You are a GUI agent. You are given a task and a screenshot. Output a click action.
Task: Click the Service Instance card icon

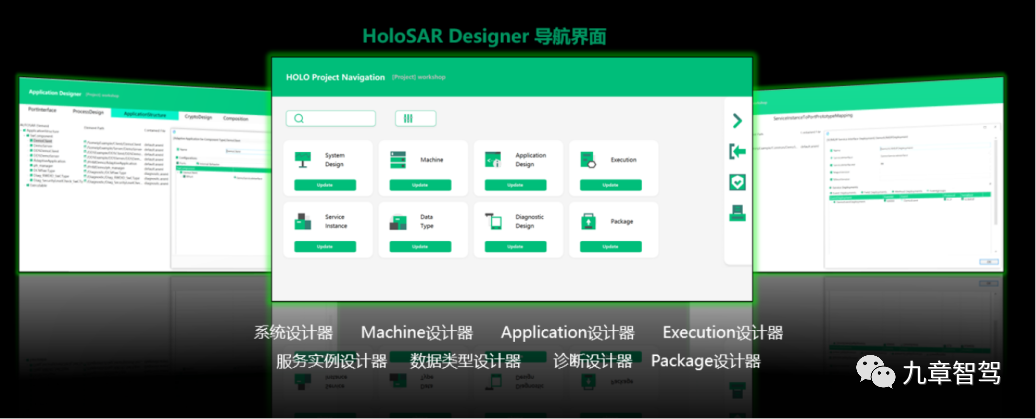[303, 221]
